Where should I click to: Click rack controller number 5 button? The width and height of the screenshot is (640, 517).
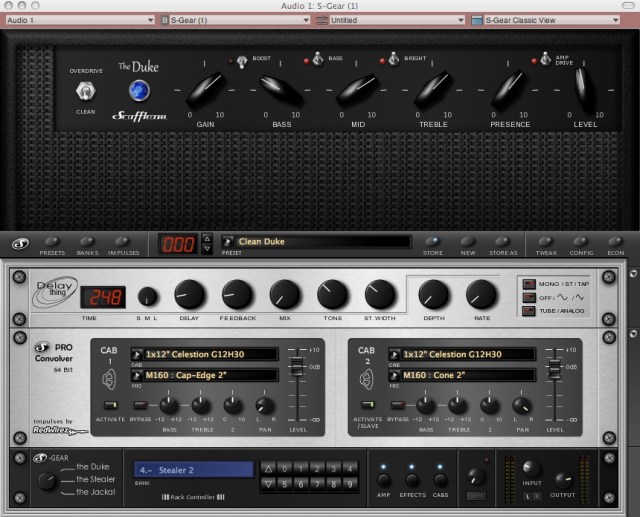point(284,484)
